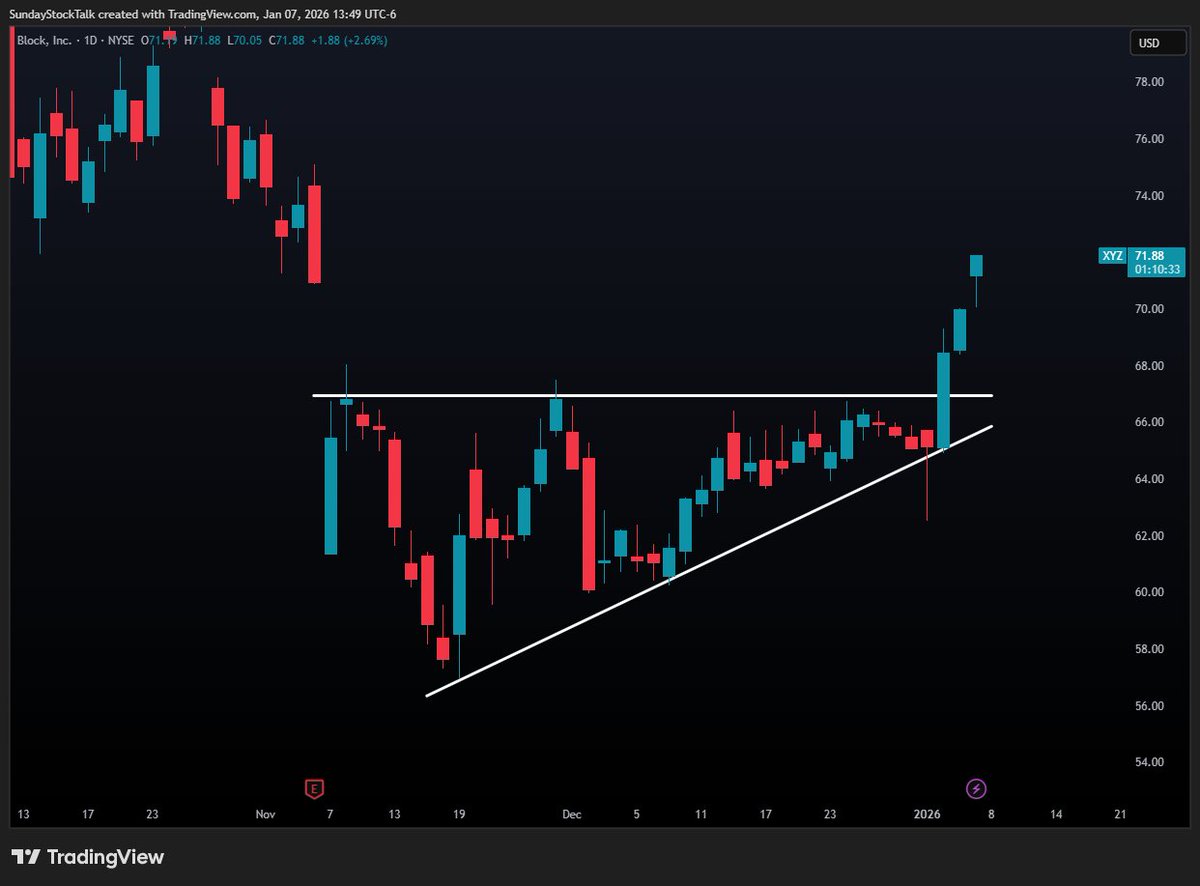
Task: Click the TradingView logo
Action: [x=87, y=857]
